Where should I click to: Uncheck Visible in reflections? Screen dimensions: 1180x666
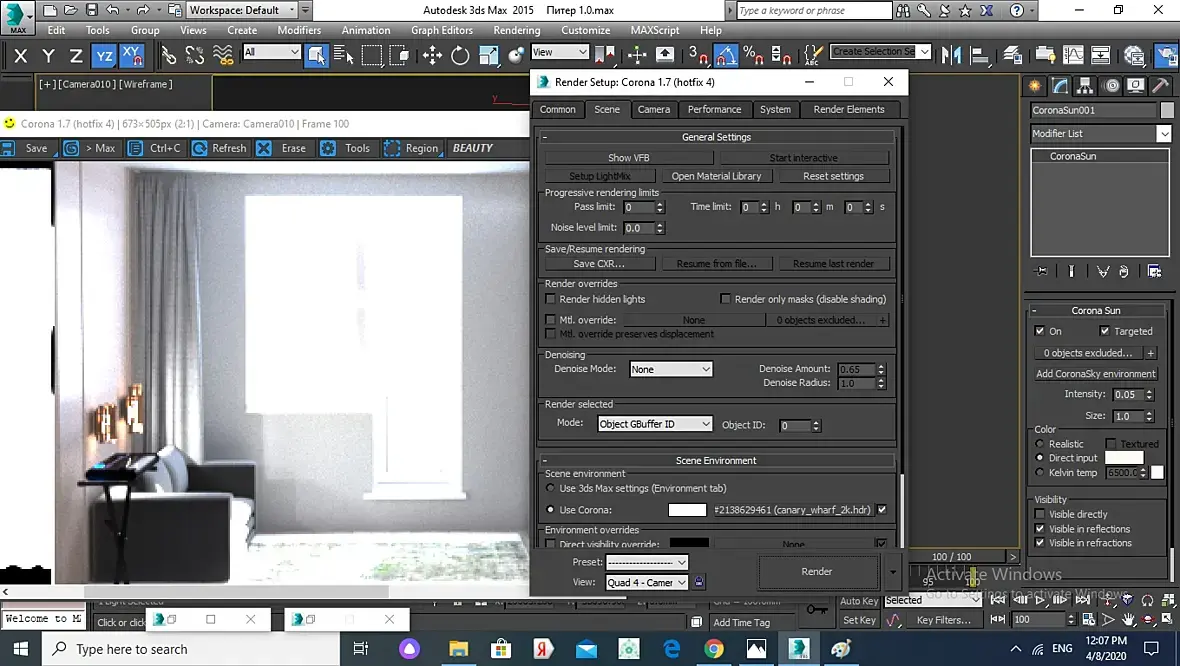pos(1040,528)
